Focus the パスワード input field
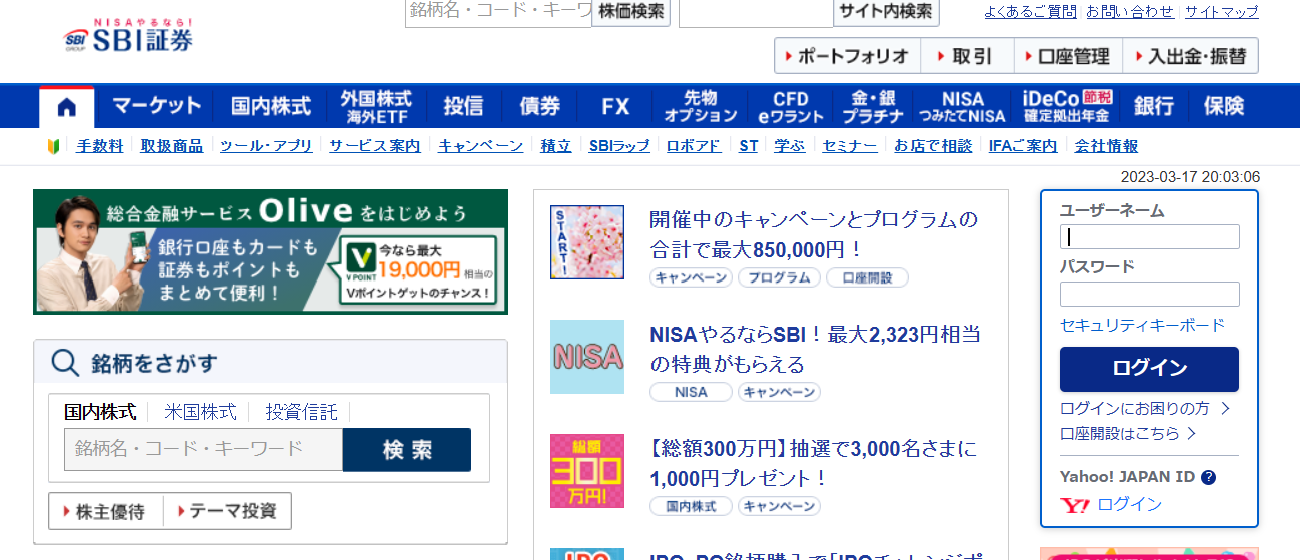The height and width of the screenshot is (560, 1300). (1150, 294)
